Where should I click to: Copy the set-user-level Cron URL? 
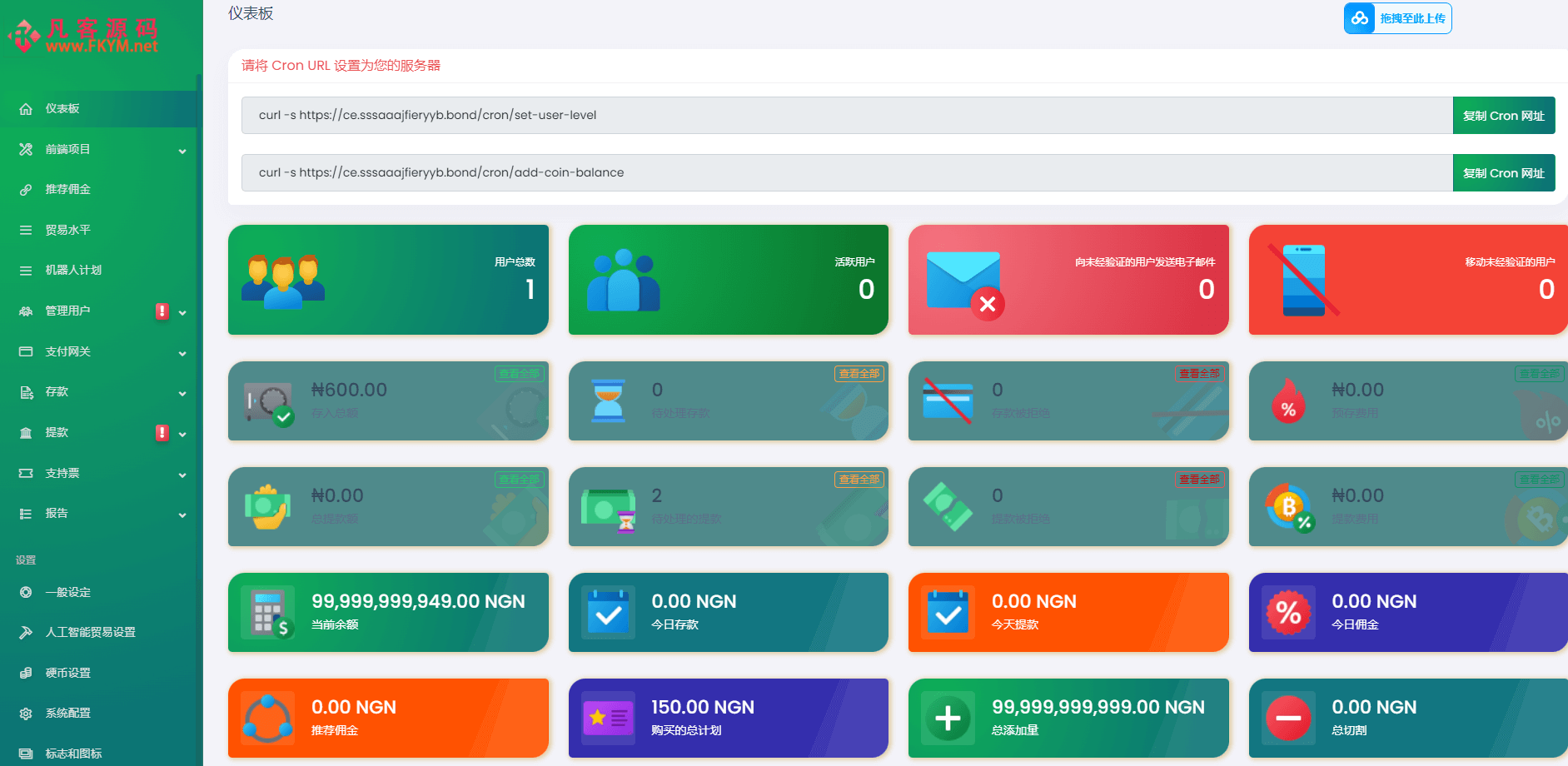(1503, 116)
